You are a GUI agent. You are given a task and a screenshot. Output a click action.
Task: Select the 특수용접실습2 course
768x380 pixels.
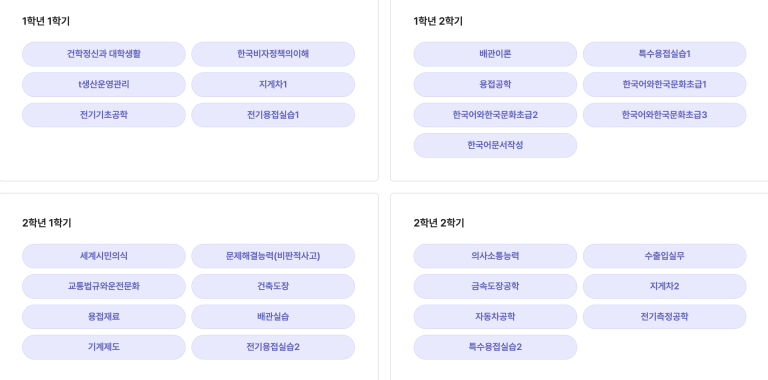(495, 347)
